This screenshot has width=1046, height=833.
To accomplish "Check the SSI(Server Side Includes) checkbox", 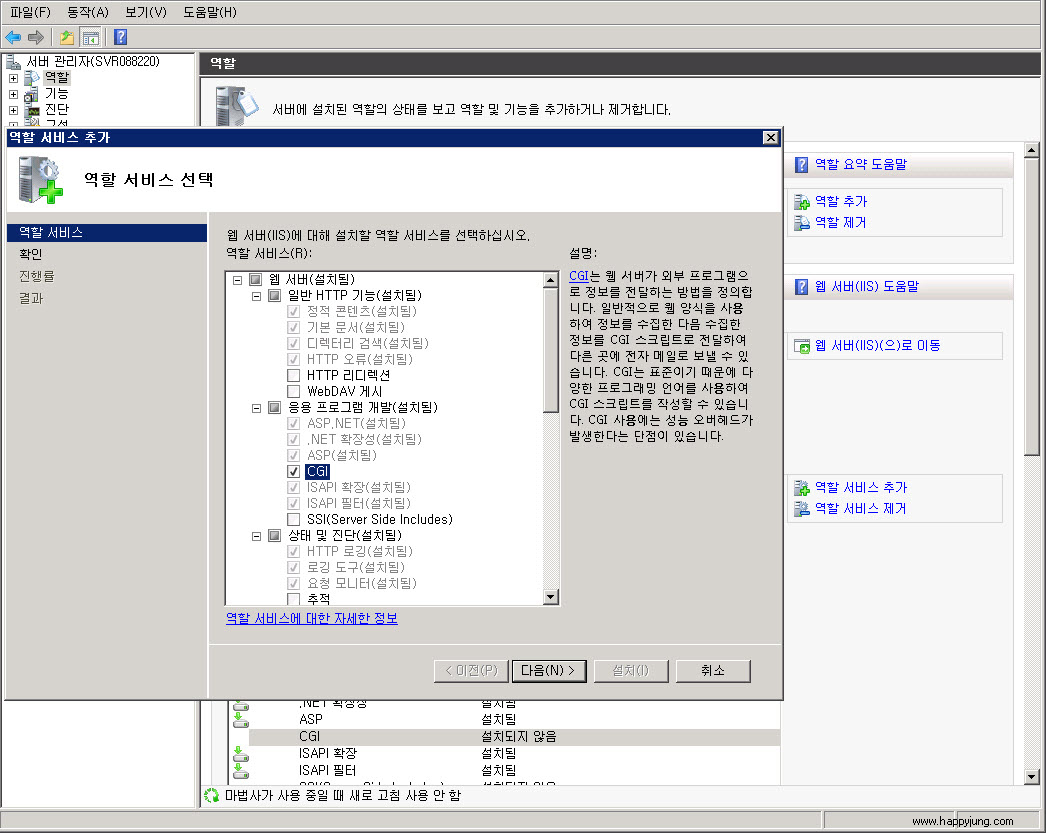I will tap(293, 520).
